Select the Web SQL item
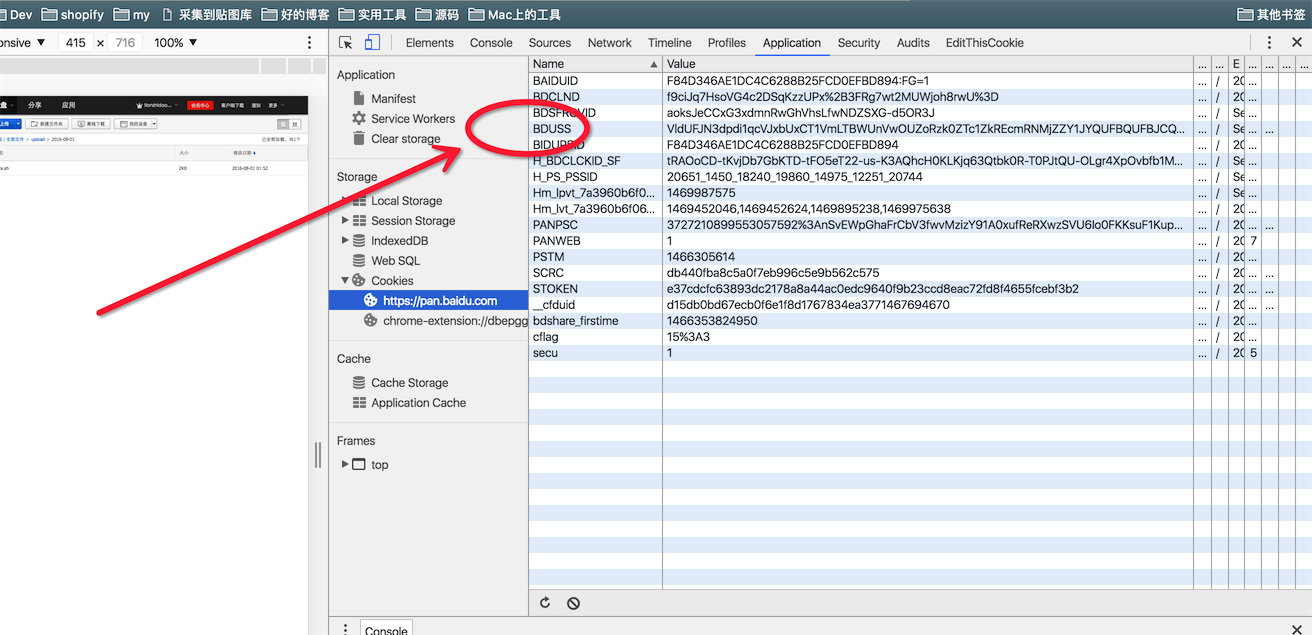The height and width of the screenshot is (635, 1312). (395, 261)
